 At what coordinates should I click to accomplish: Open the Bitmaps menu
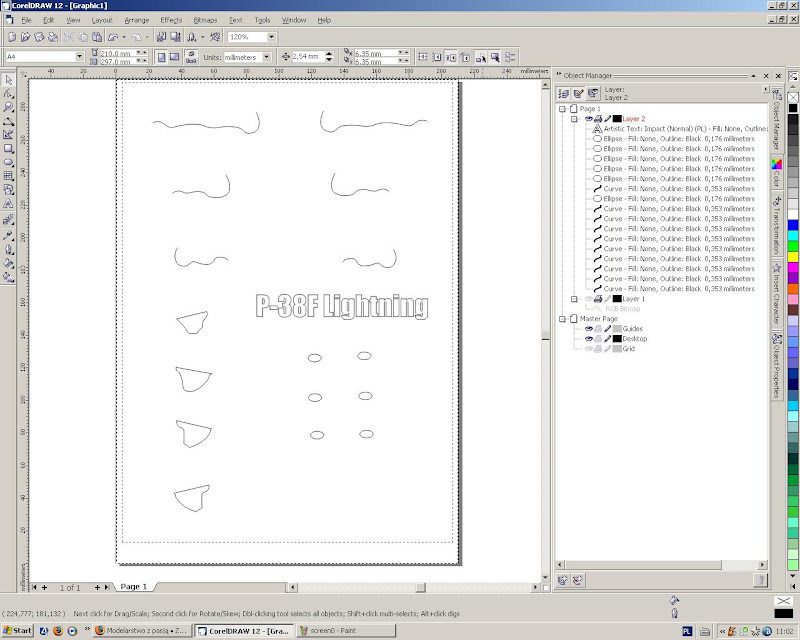point(204,20)
